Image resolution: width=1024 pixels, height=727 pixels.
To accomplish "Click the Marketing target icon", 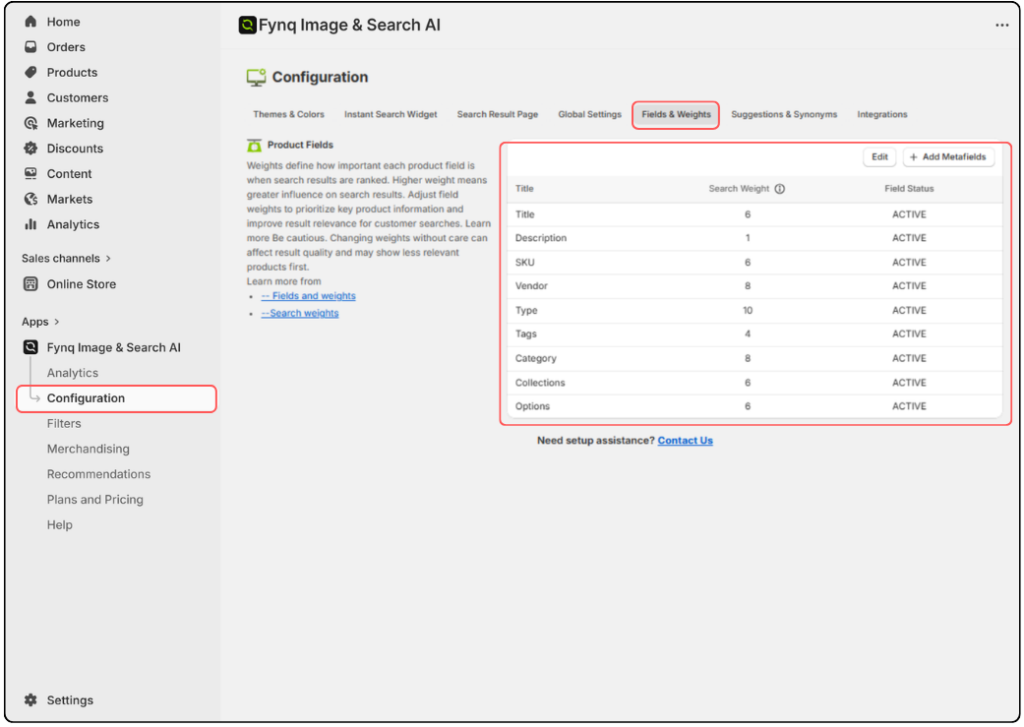I will pyautogui.click(x=30, y=123).
